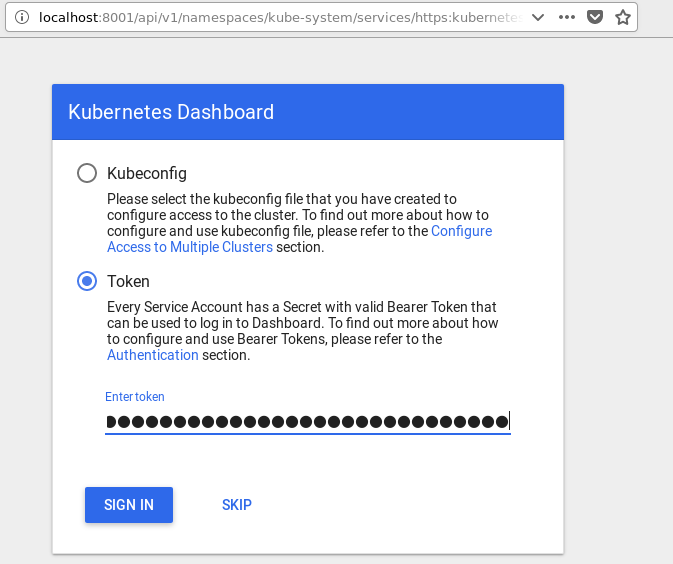Open the address bar history dropdown
The width and height of the screenshot is (673, 564).
click(x=540, y=18)
